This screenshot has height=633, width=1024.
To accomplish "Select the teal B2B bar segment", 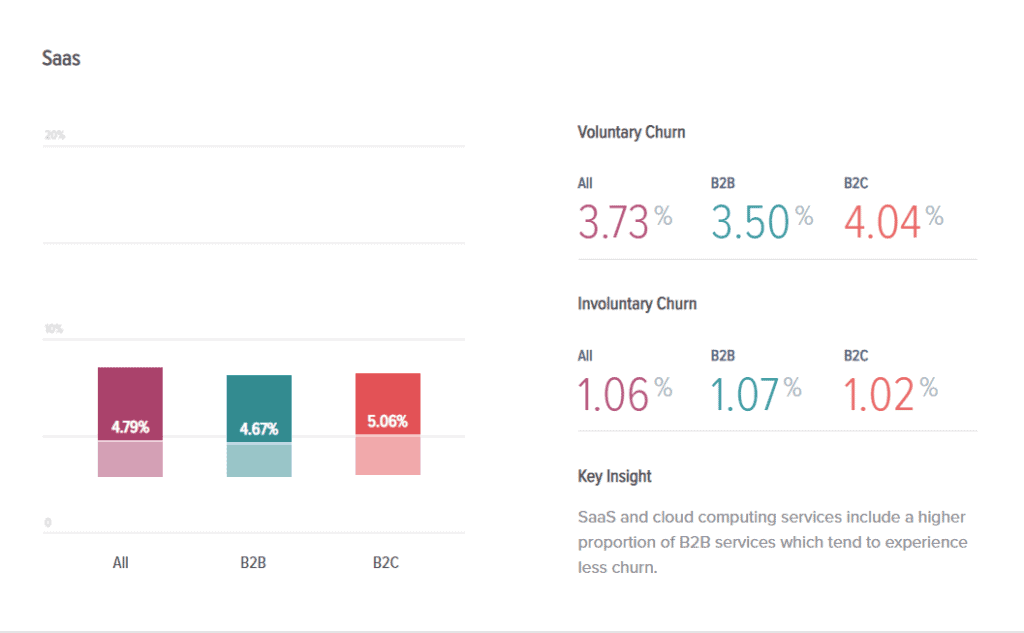I will click(259, 409).
